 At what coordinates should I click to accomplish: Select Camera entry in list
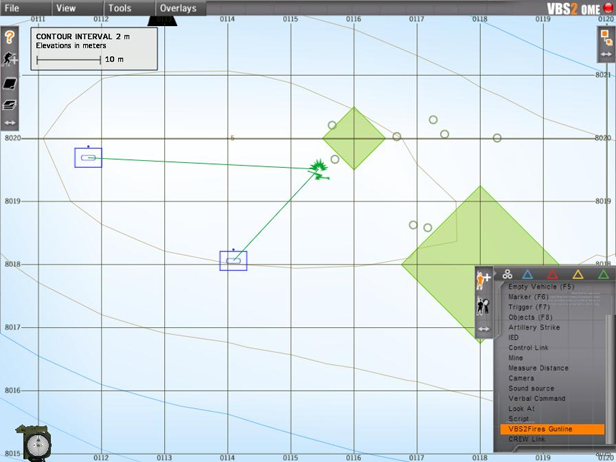coord(521,379)
